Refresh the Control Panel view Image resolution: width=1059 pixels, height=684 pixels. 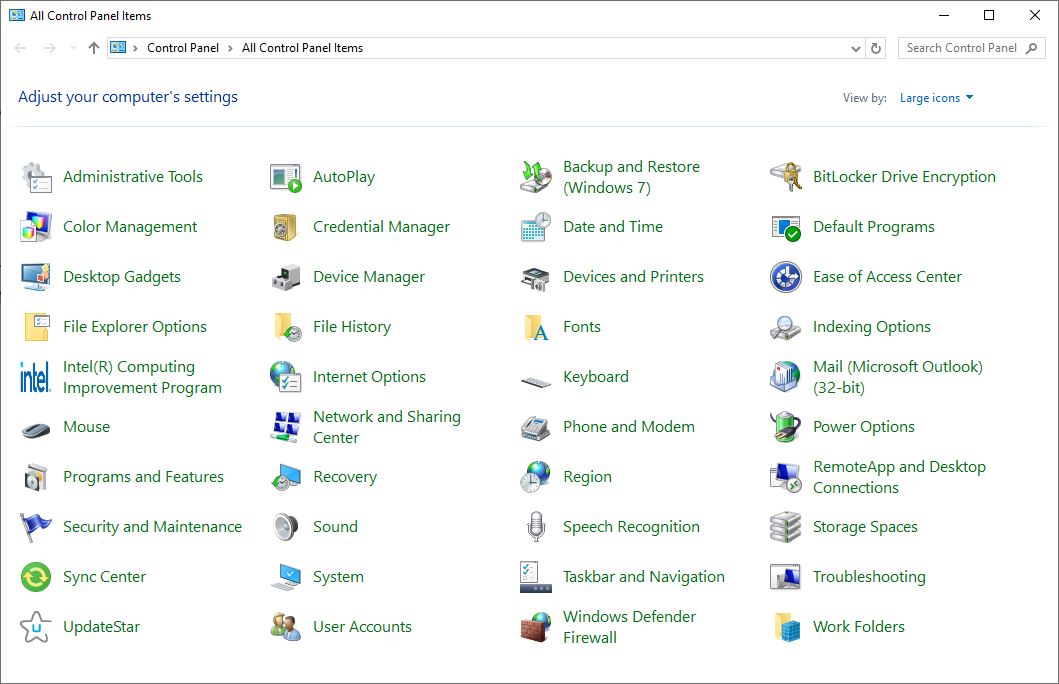876,48
